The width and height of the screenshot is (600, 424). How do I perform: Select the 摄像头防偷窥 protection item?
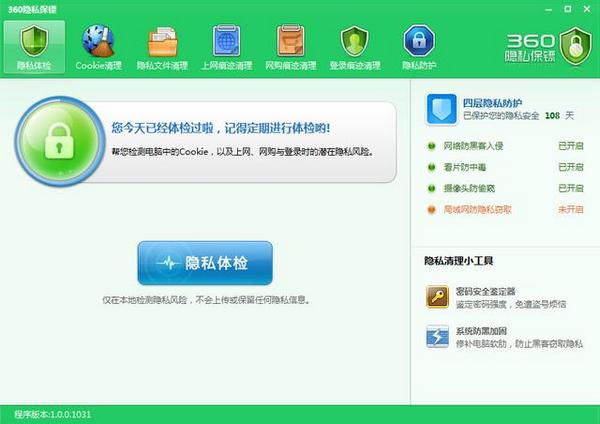tap(469, 188)
